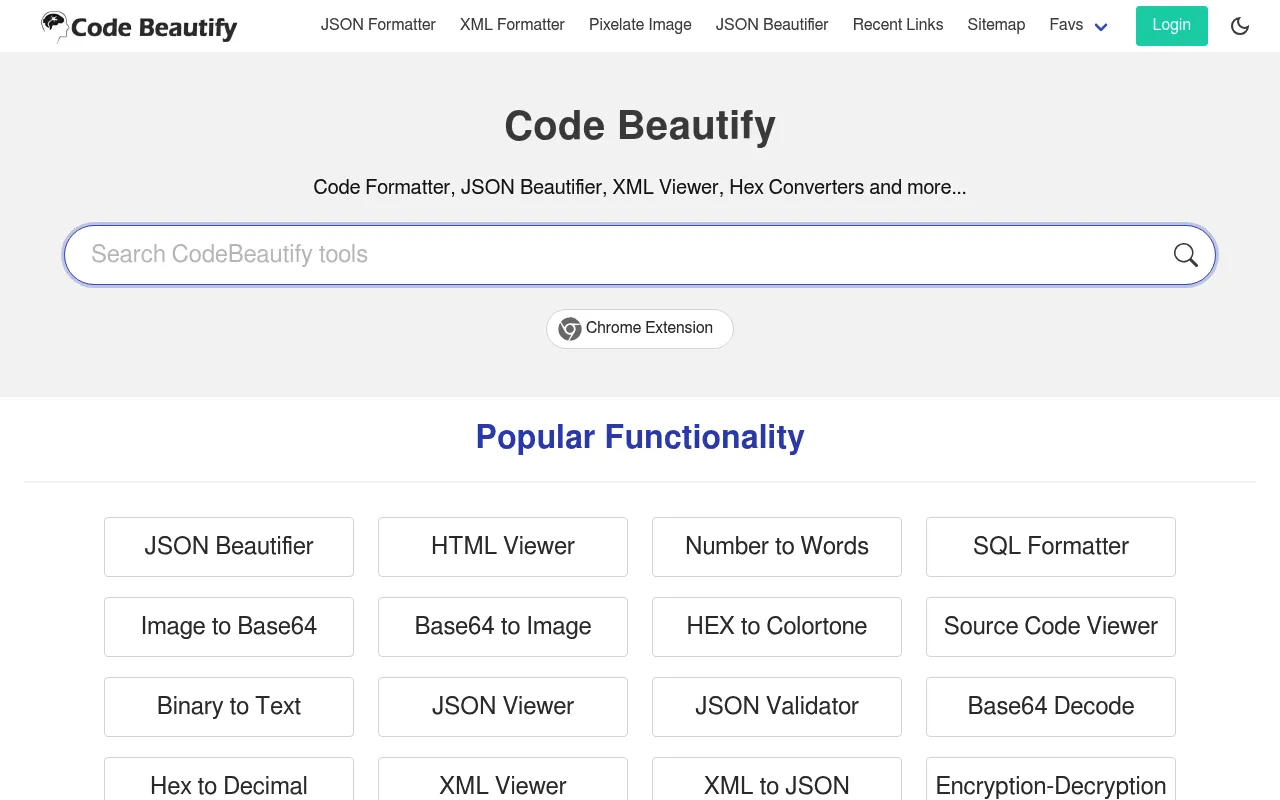
Task: Open Source Code Viewer tool
Action: (1051, 627)
